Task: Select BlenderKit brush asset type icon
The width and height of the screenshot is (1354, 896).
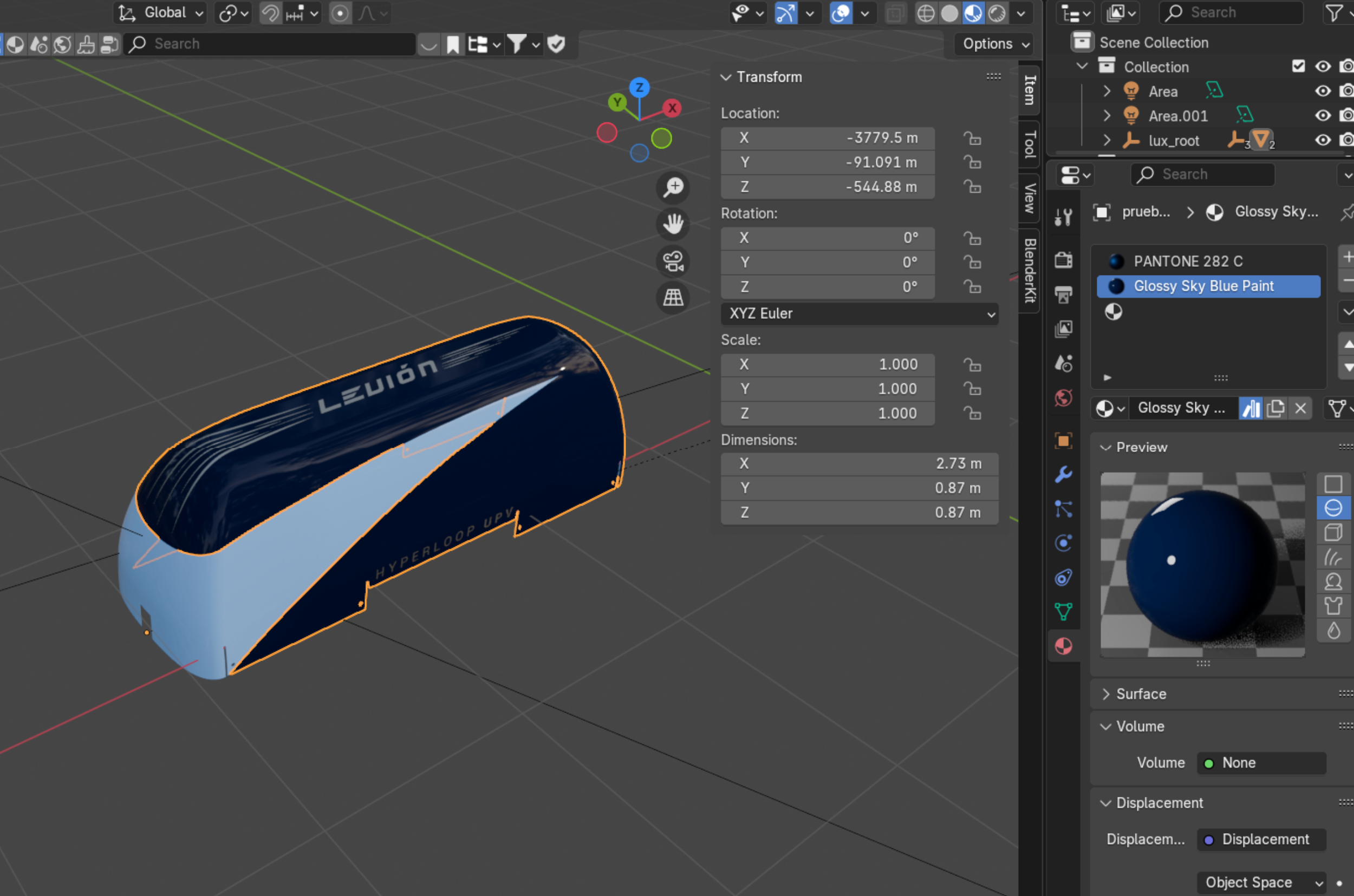Action: click(x=86, y=44)
